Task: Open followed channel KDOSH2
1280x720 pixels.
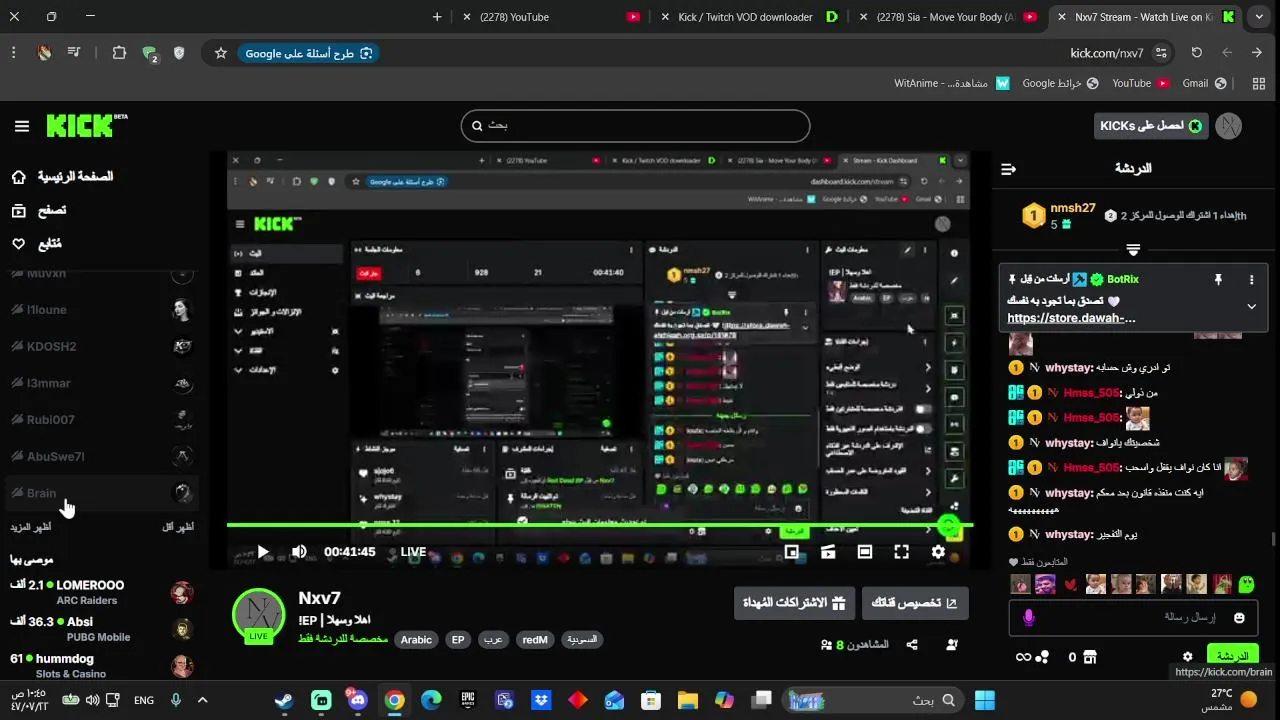Action: click(100, 346)
